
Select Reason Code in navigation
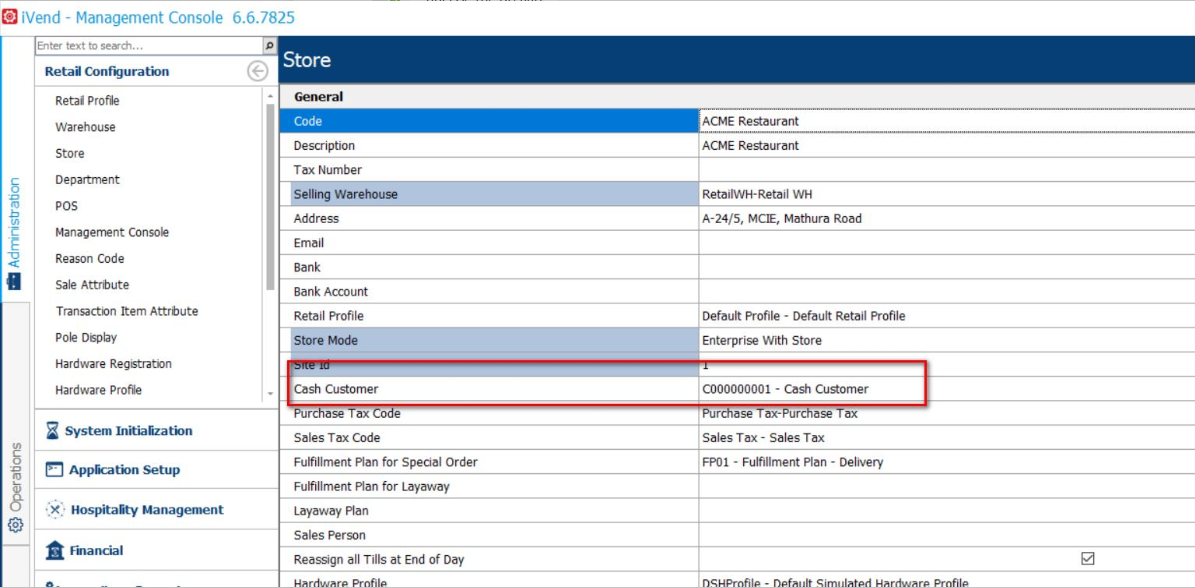[89, 258]
